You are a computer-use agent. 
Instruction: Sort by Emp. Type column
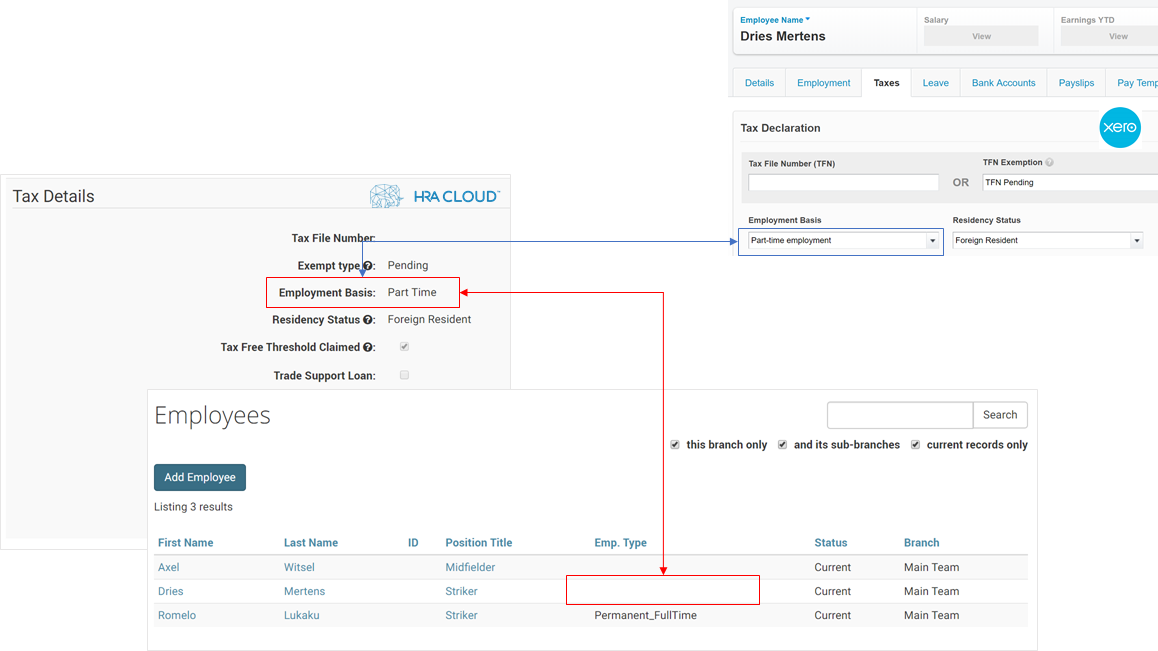coord(620,542)
